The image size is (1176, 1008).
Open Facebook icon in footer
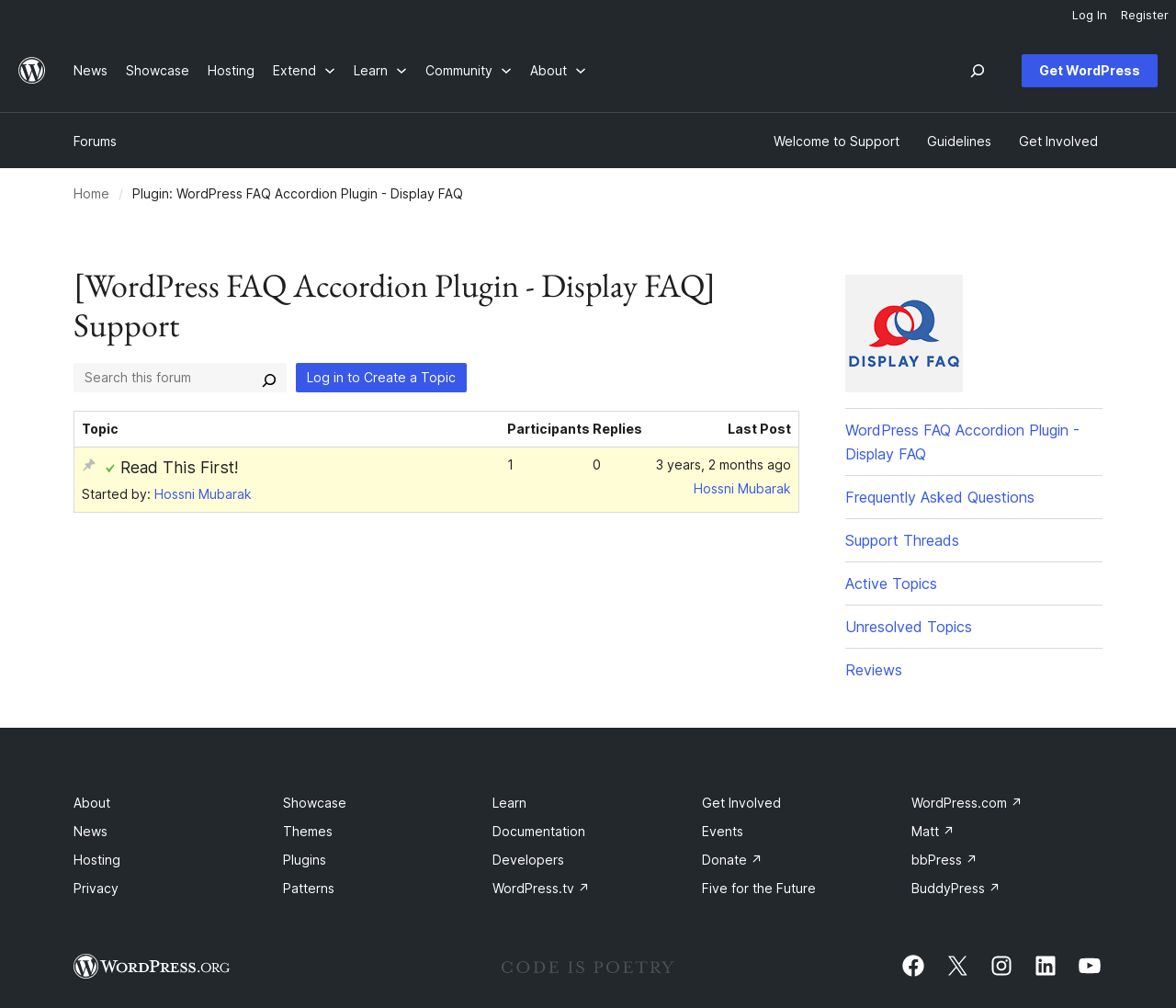click(913, 966)
